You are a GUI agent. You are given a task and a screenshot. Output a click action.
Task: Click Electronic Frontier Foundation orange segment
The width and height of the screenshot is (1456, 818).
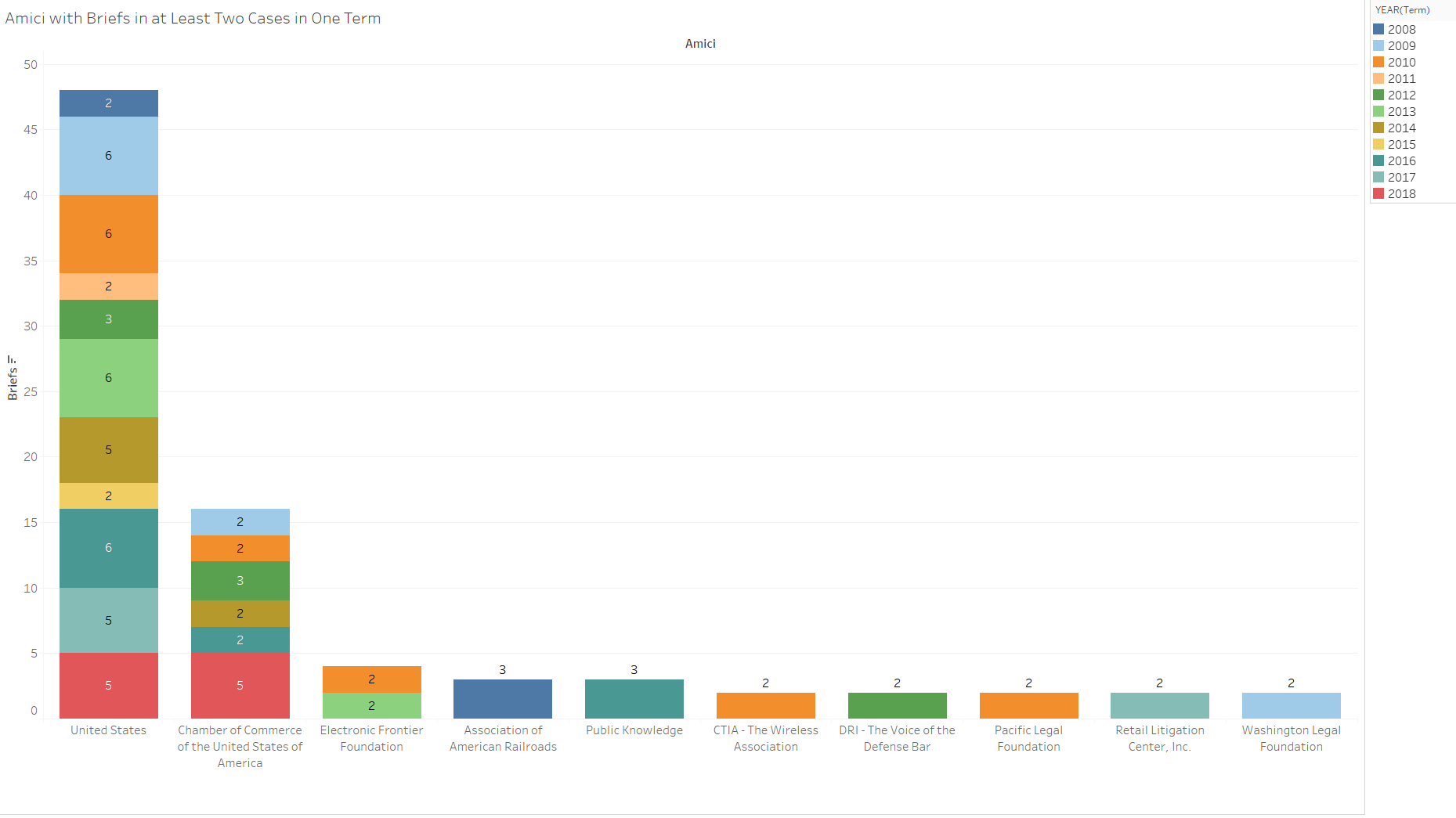pyautogui.click(x=372, y=679)
